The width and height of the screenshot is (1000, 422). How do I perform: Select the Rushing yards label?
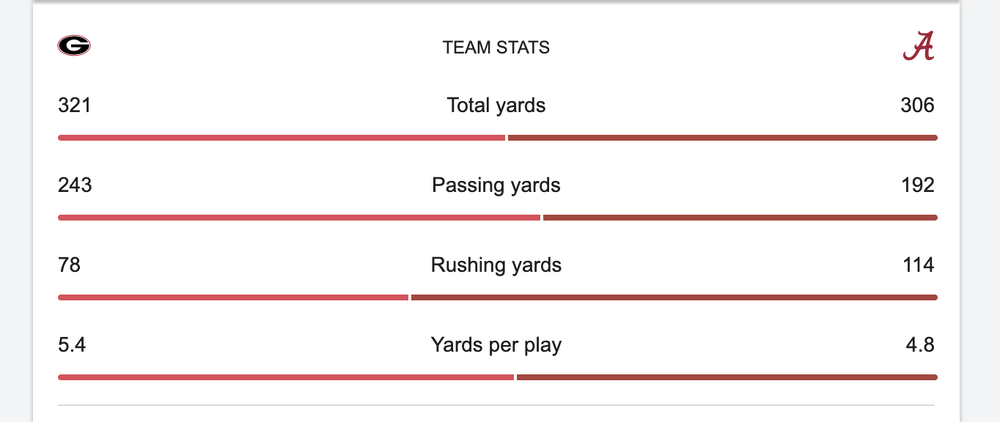tap(496, 265)
